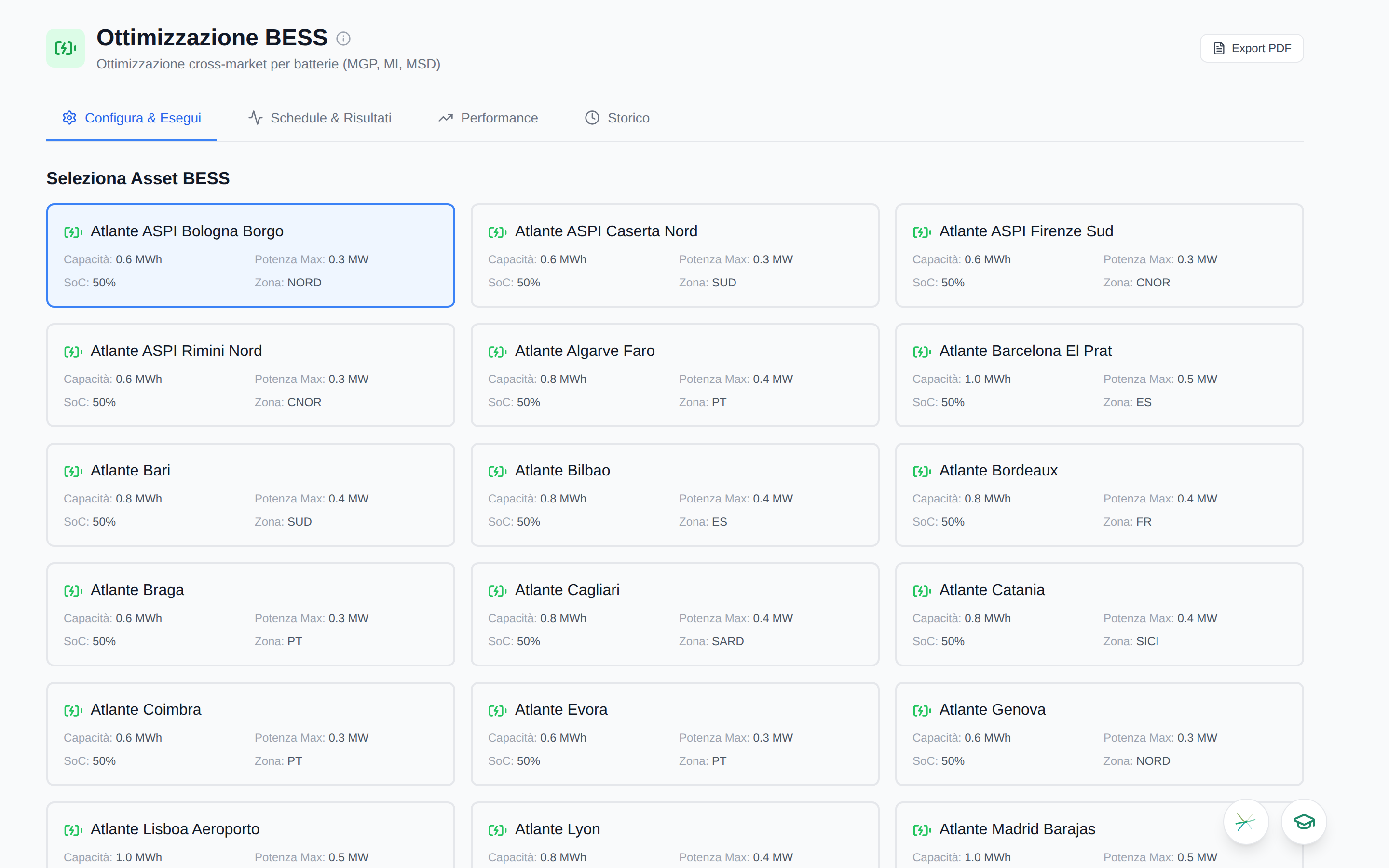Screen dimensions: 1389x868
Task: Select the Atlante ASPI Bologna Borgo card title
Action: click(187, 231)
